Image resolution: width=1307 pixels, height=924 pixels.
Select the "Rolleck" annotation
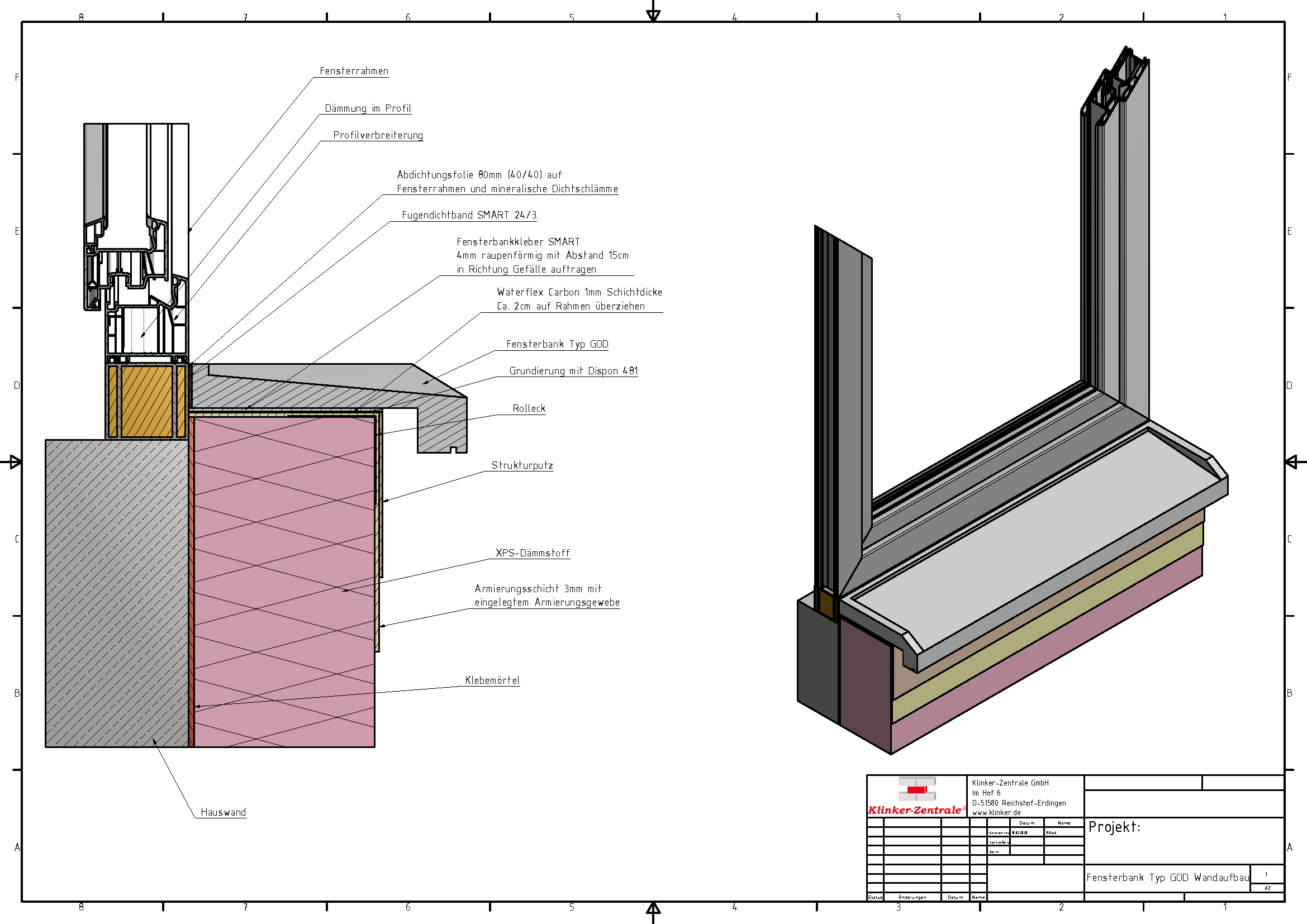pyautogui.click(x=529, y=408)
